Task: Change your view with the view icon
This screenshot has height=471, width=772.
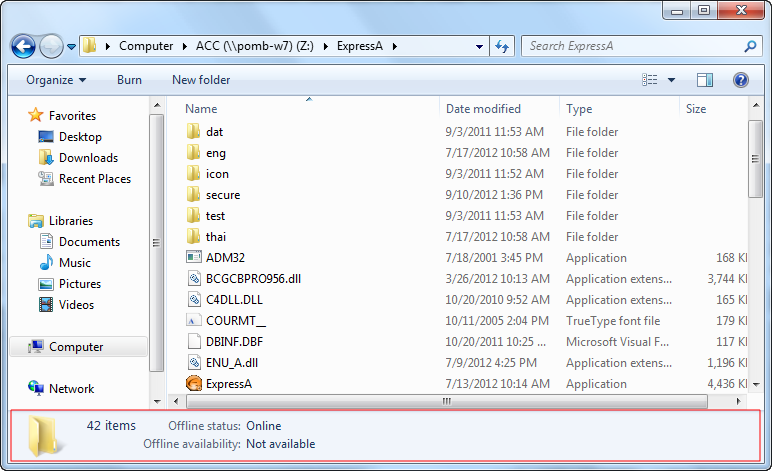Action: [649, 80]
